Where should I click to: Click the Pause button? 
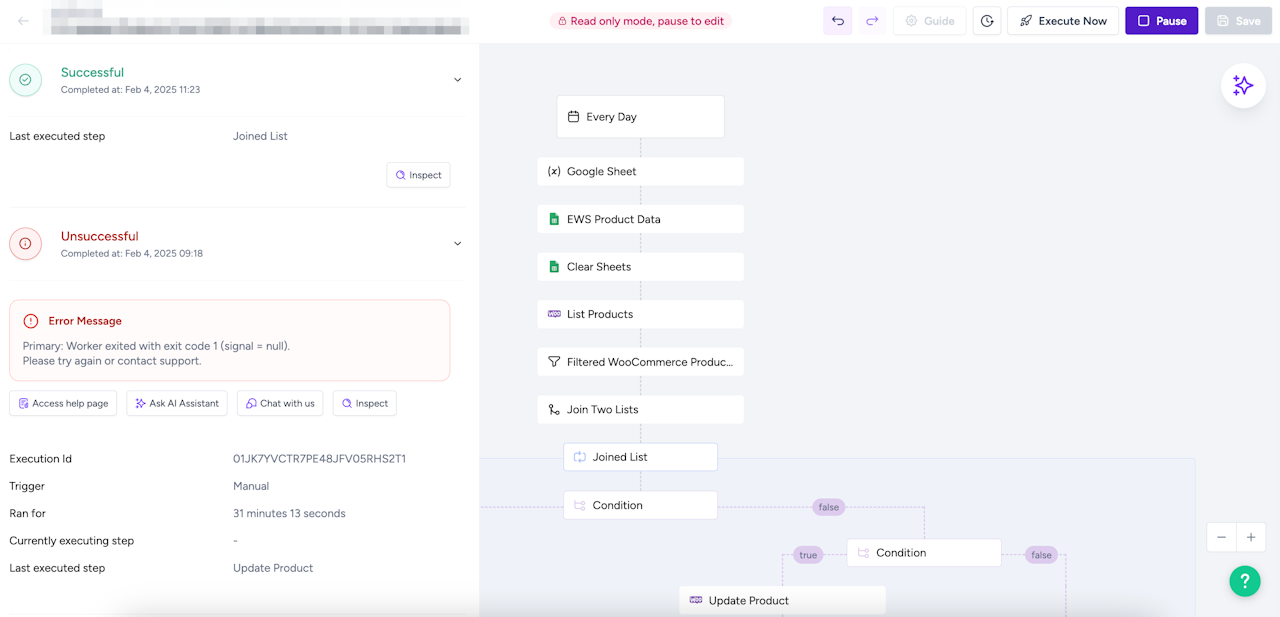pyautogui.click(x=1161, y=21)
